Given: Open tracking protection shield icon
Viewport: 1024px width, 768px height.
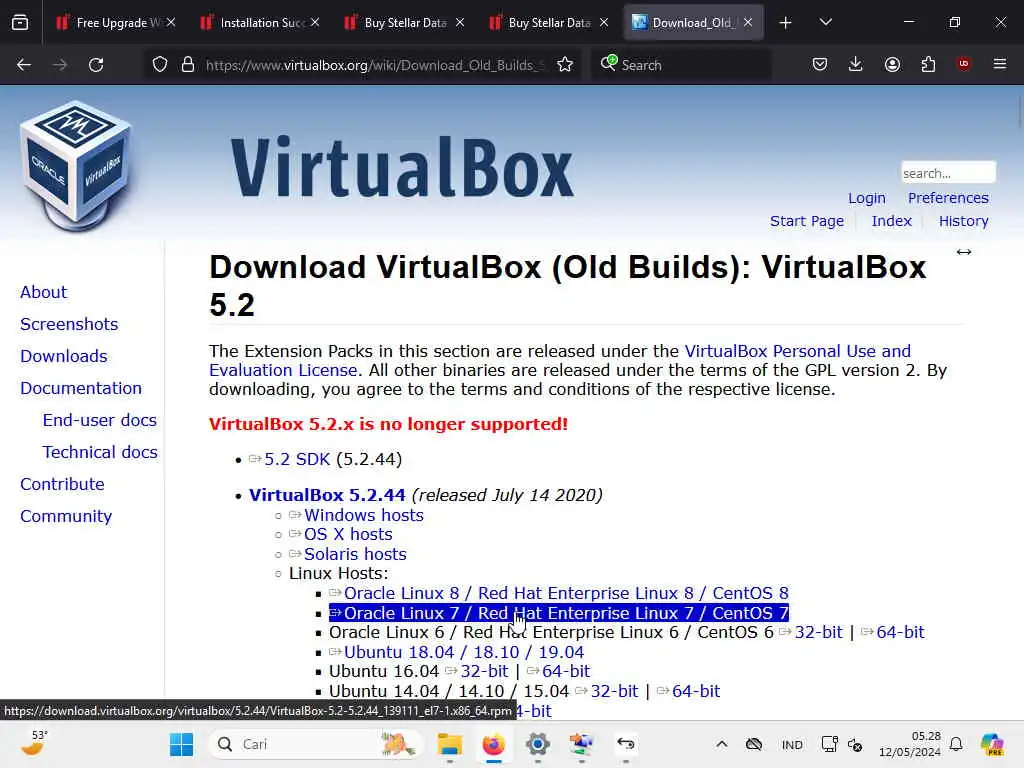Looking at the screenshot, I should tap(160, 65).
